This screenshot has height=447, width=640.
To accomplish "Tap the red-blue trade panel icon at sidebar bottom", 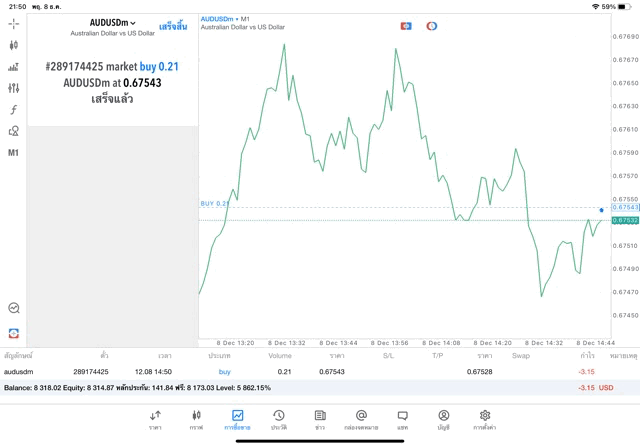I will [x=14, y=333].
